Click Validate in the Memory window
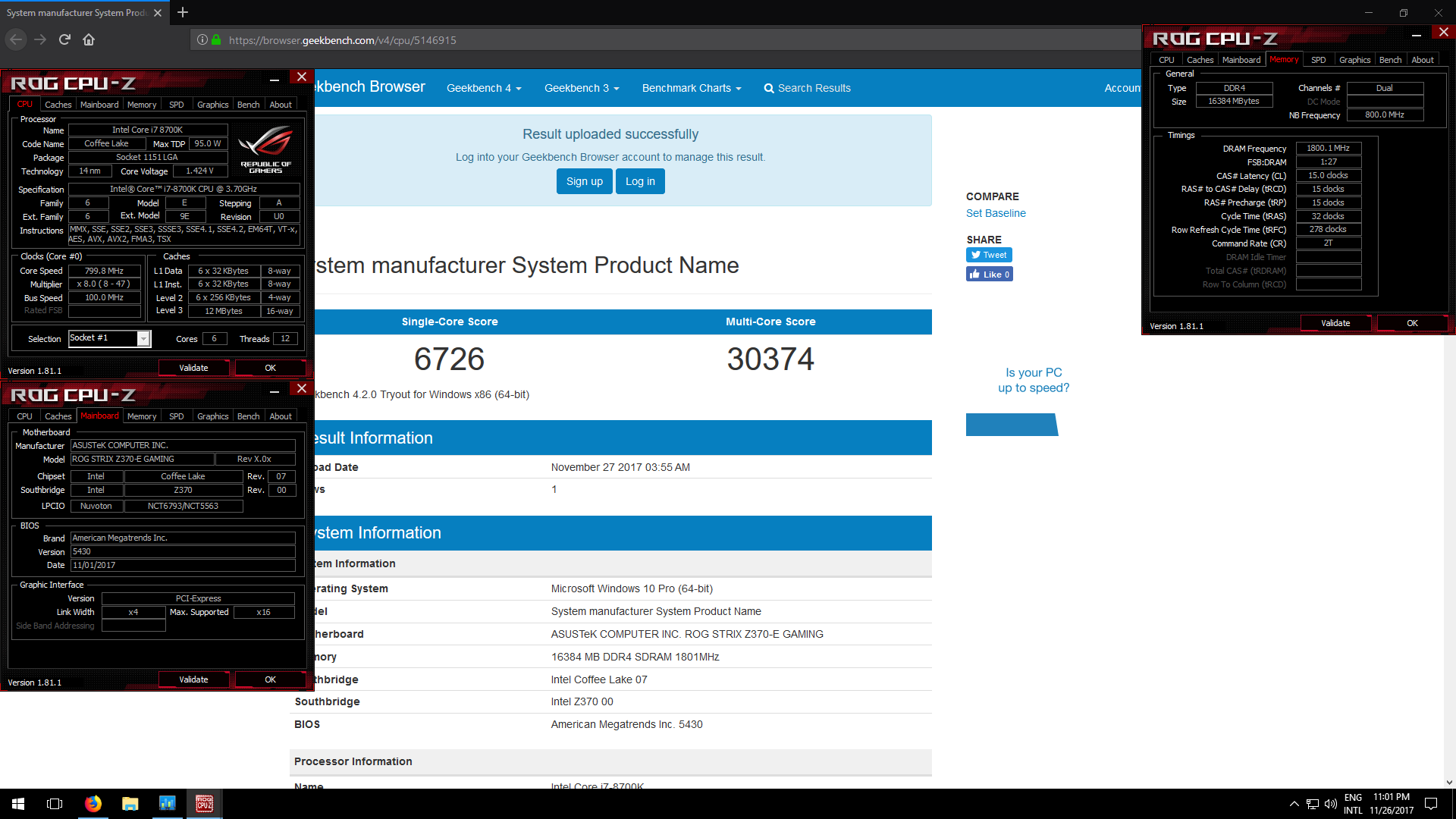 pos(1335,323)
